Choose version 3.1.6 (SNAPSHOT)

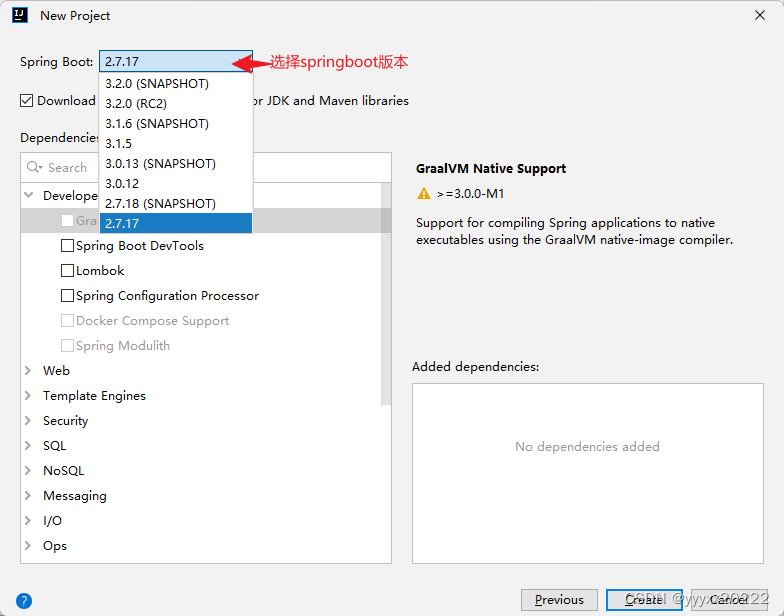(x=176, y=124)
